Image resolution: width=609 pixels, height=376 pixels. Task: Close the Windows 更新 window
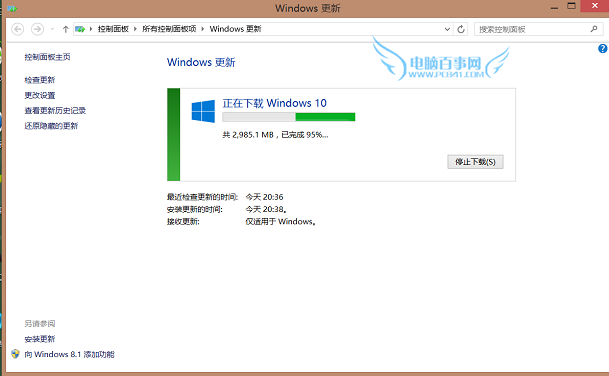point(595,6)
